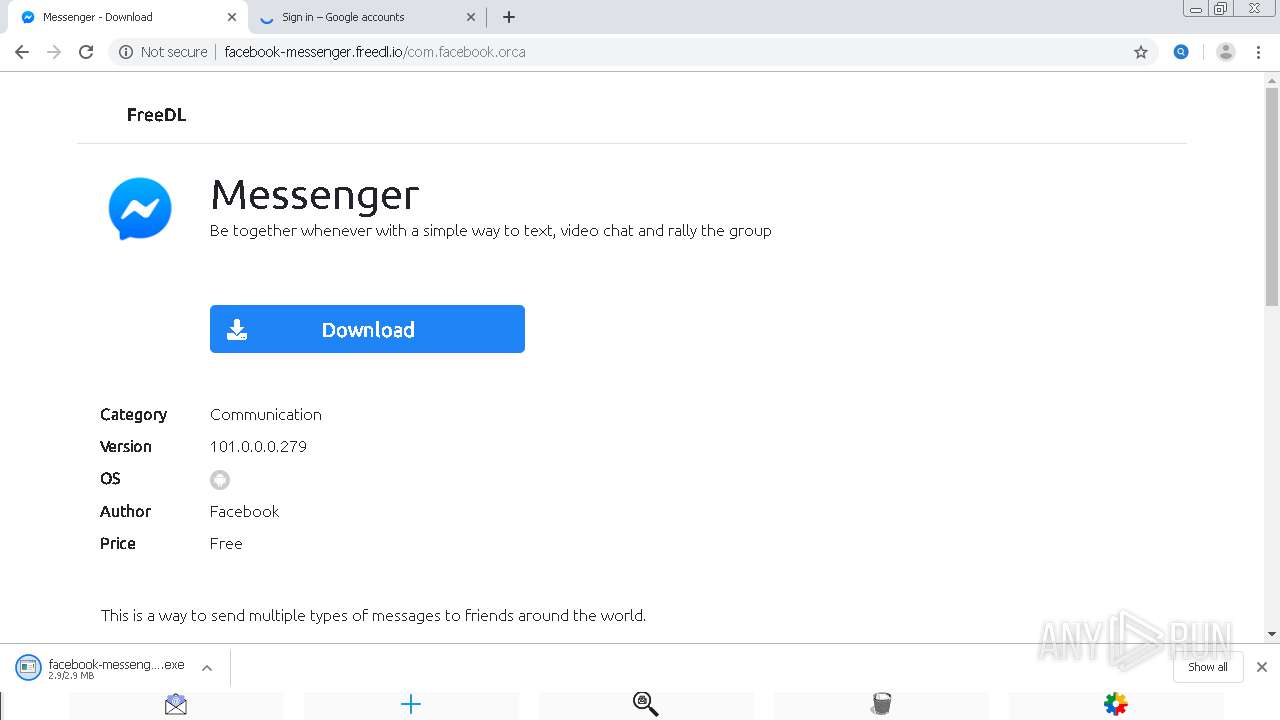The width and height of the screenshot is (1280, 720).
Task: Minimize the Chrome window
Action: tap(1195, 9)
